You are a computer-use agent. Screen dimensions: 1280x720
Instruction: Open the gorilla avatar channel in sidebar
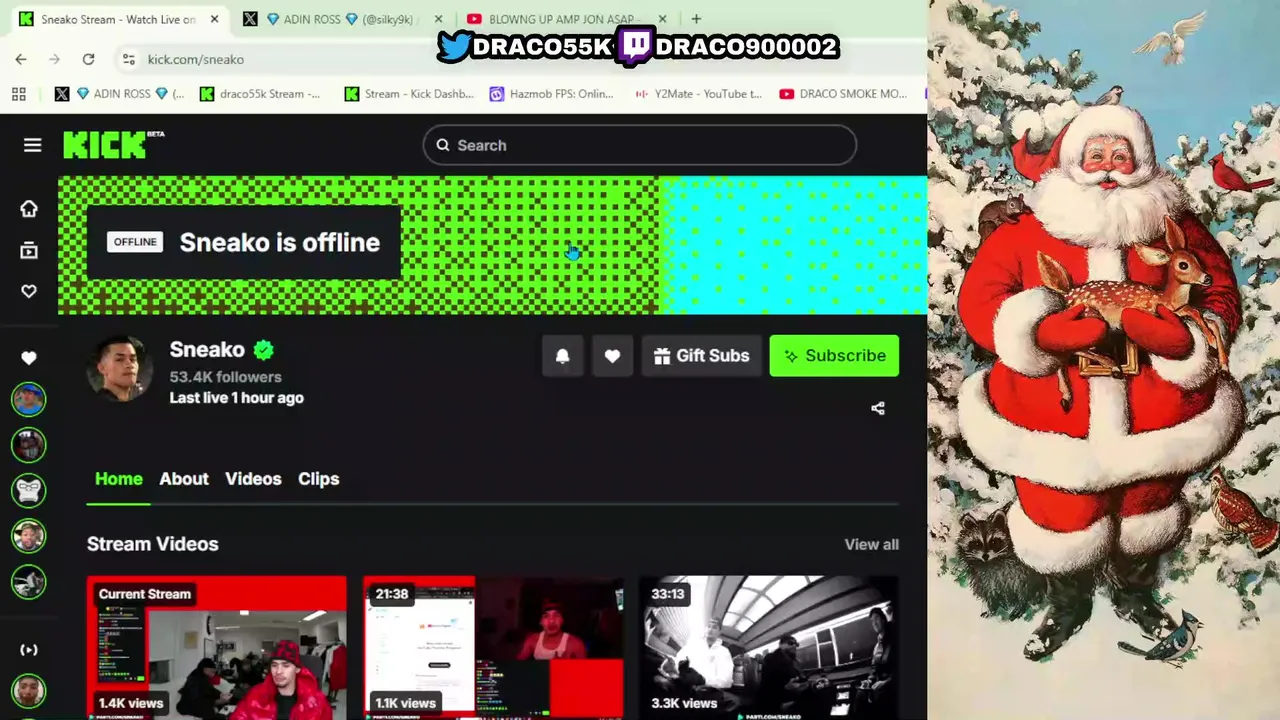click(29, 490)
